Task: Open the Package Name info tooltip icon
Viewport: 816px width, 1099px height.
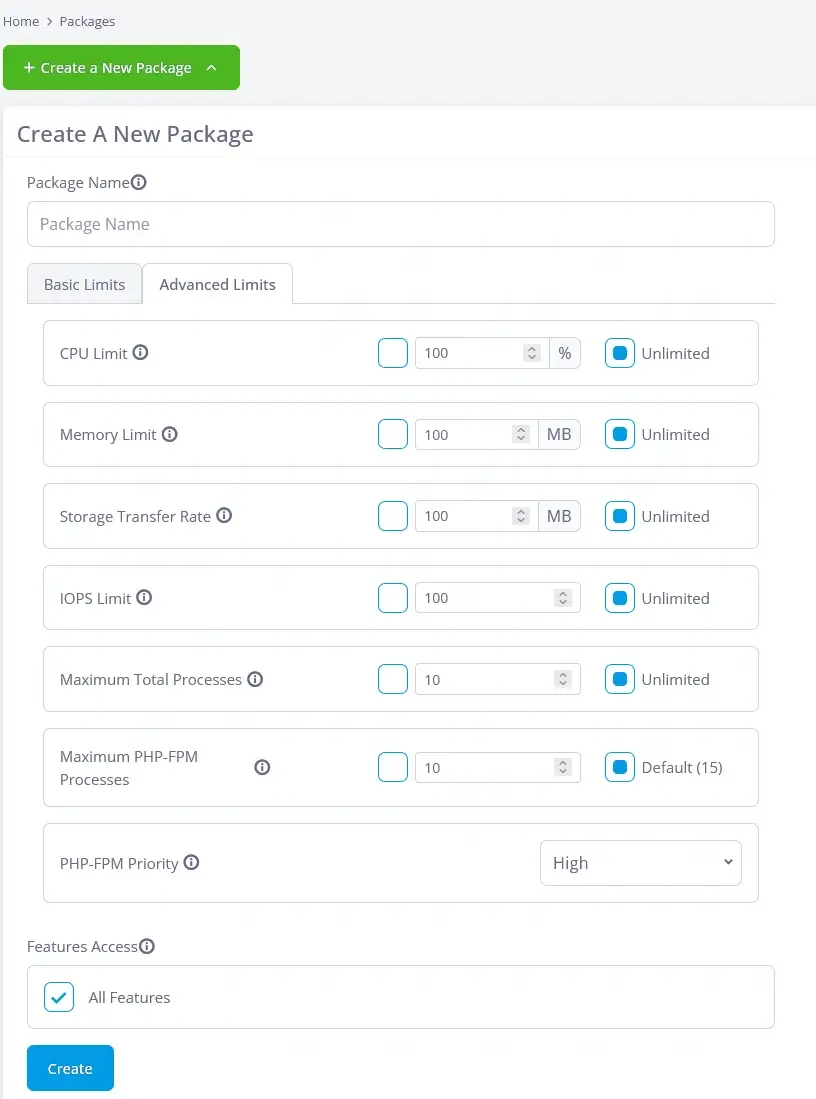Action: point(139,182)
